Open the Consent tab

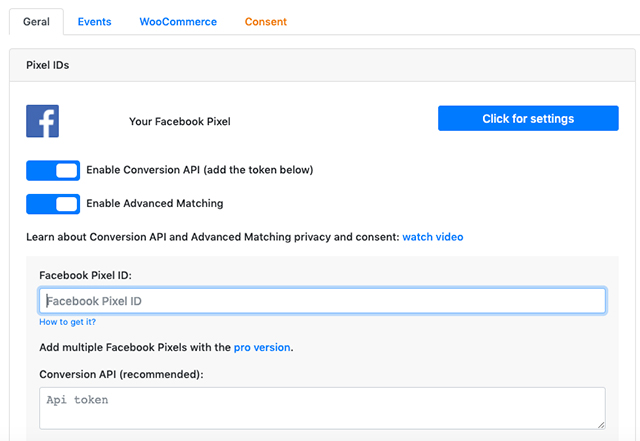click(266, 22)
